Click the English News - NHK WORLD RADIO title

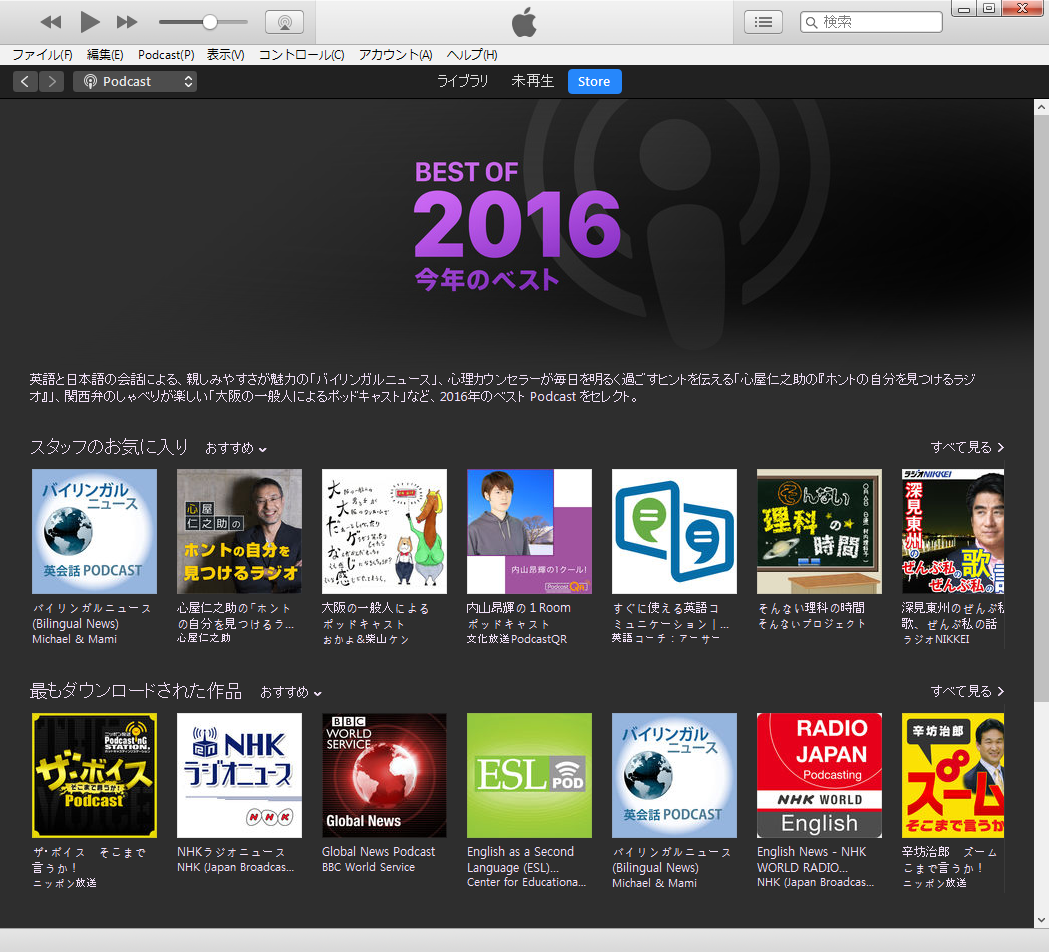coord(812,860)
